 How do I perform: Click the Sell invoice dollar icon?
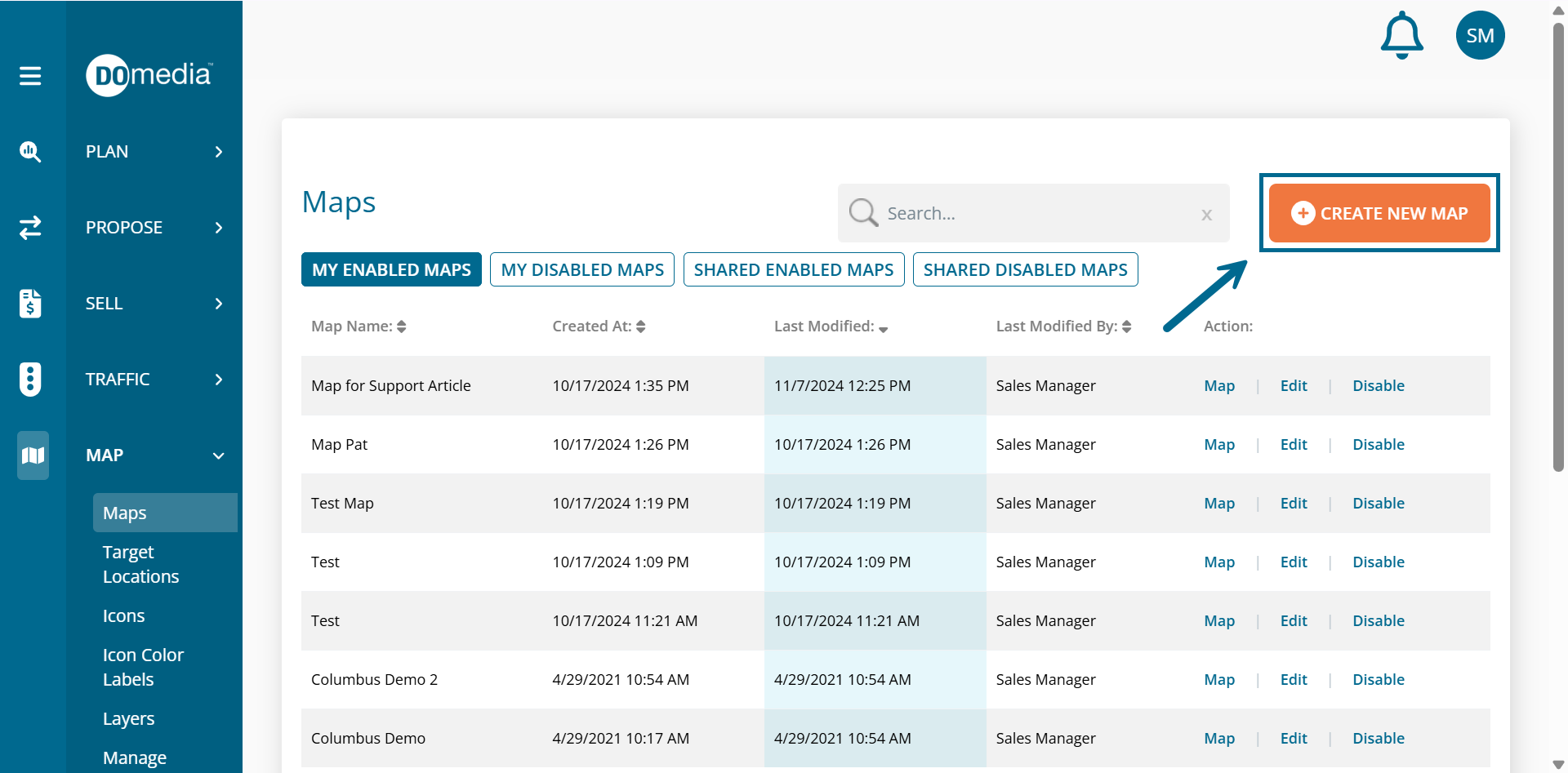tap(30, 304)
